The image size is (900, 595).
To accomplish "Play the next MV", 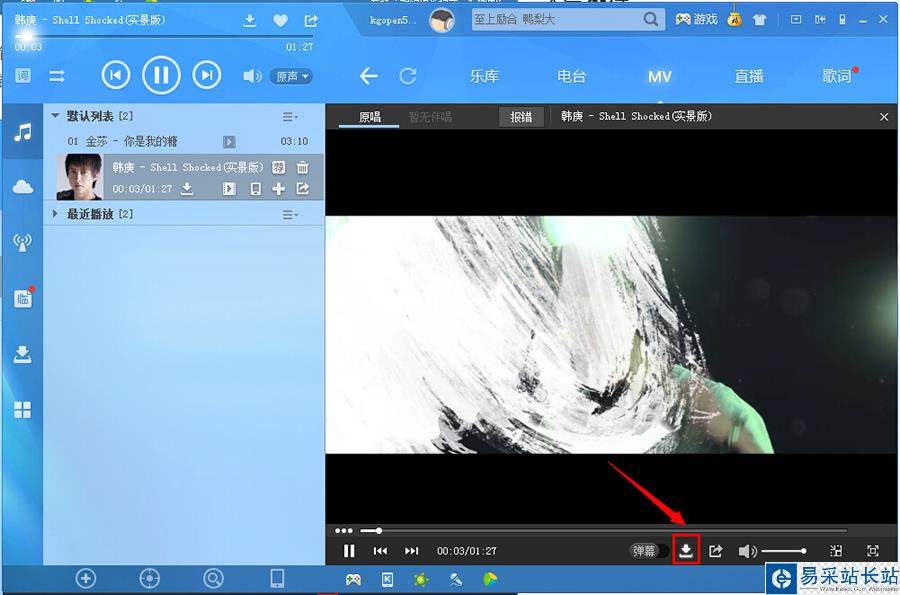I will point(412,551).
